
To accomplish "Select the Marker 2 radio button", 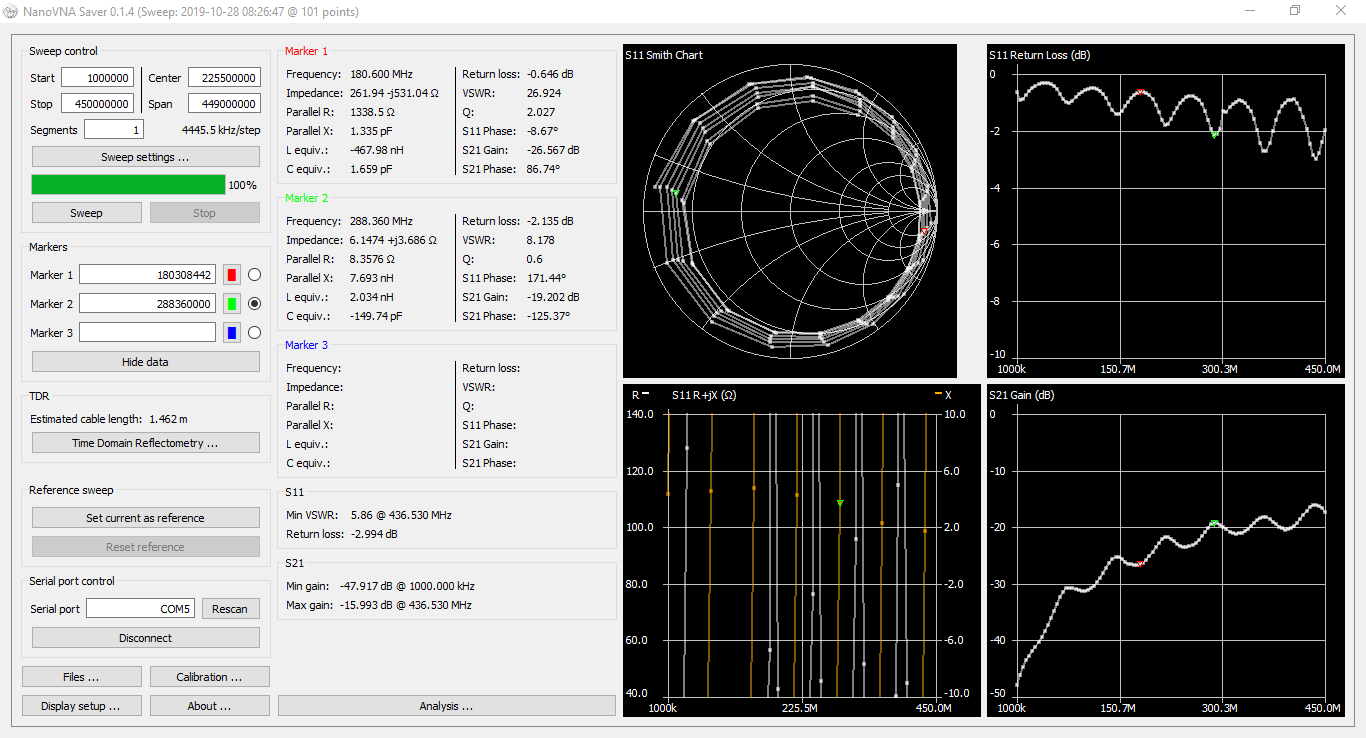I will point(254,304).
